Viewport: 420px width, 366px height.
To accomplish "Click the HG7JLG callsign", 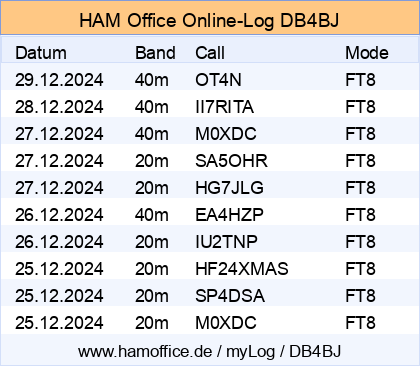I will coord(229,188).
